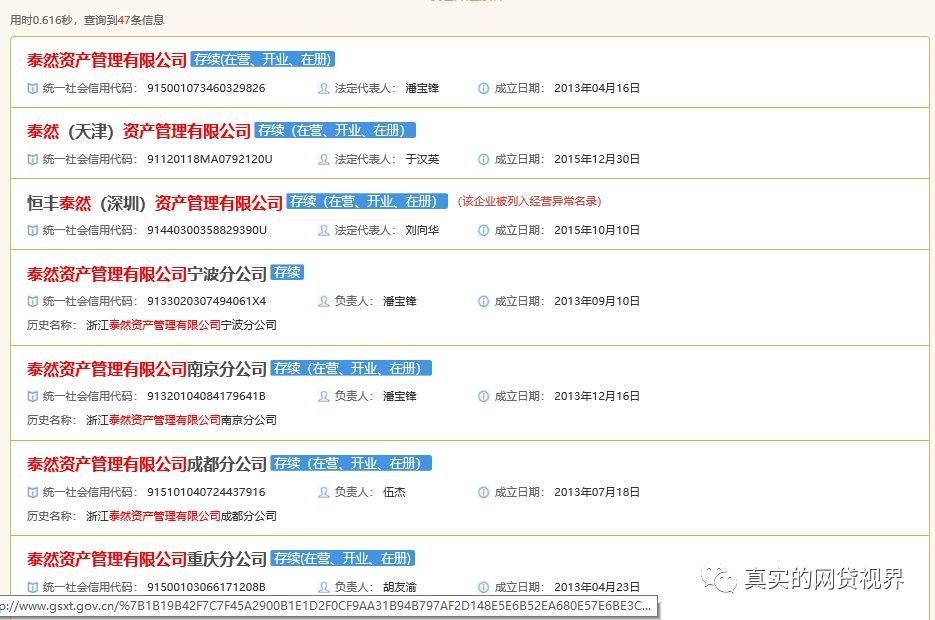935x620 pixels.
Task: Click person icon beside 负责人 伍杰
Action: point(323,492)
